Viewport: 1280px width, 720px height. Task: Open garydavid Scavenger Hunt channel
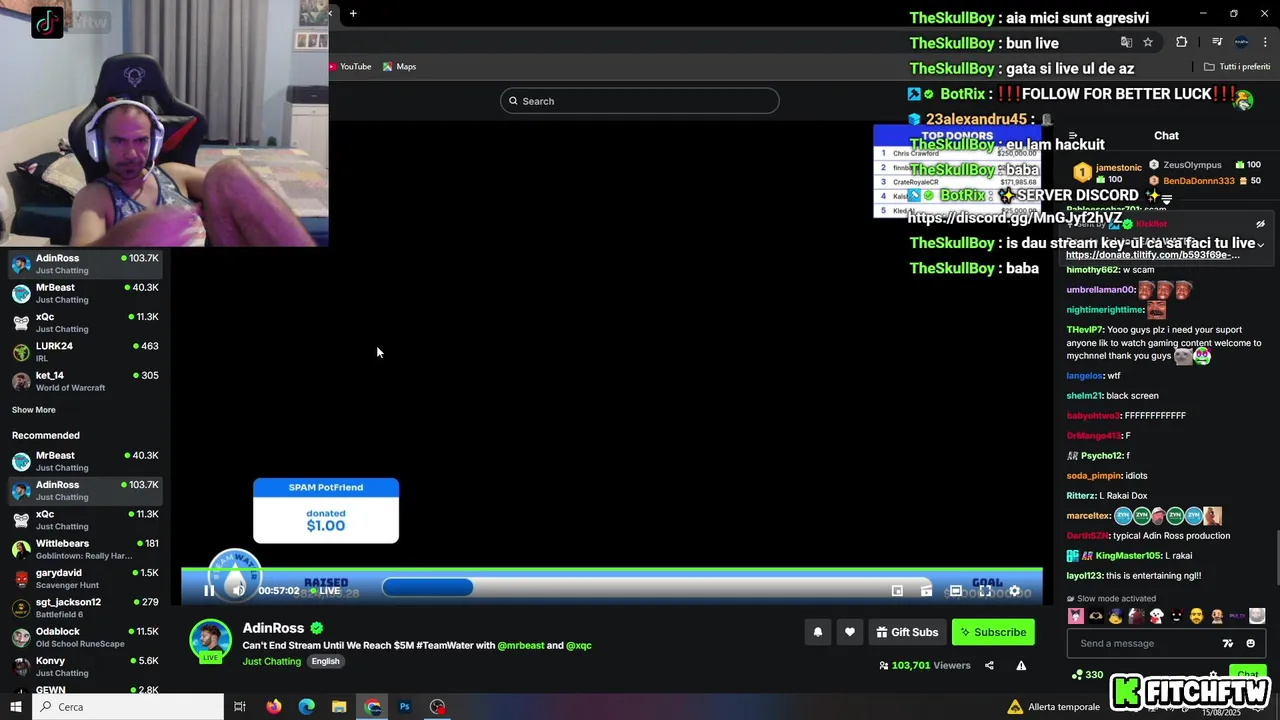pos(85,579)
